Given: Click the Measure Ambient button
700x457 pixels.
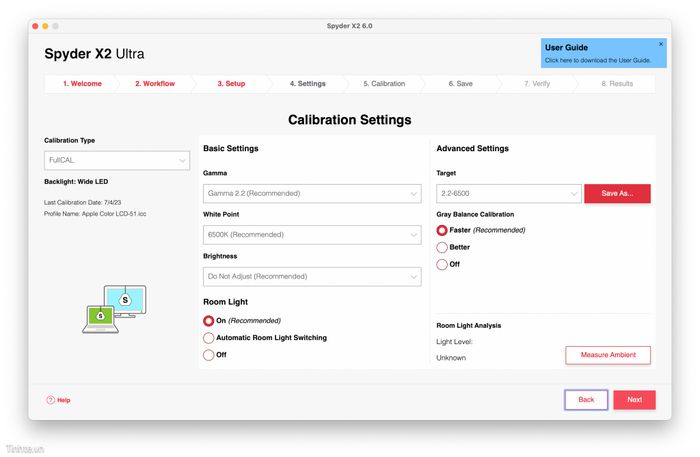Looking at the screenshot, I should coord(608,355).
